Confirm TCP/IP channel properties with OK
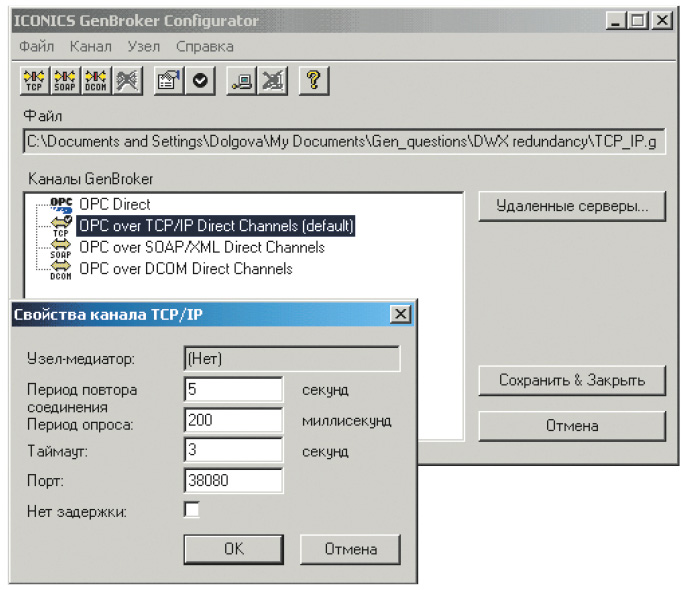The height and width of the screenshot is (590, 684). (x=234, y=549)
